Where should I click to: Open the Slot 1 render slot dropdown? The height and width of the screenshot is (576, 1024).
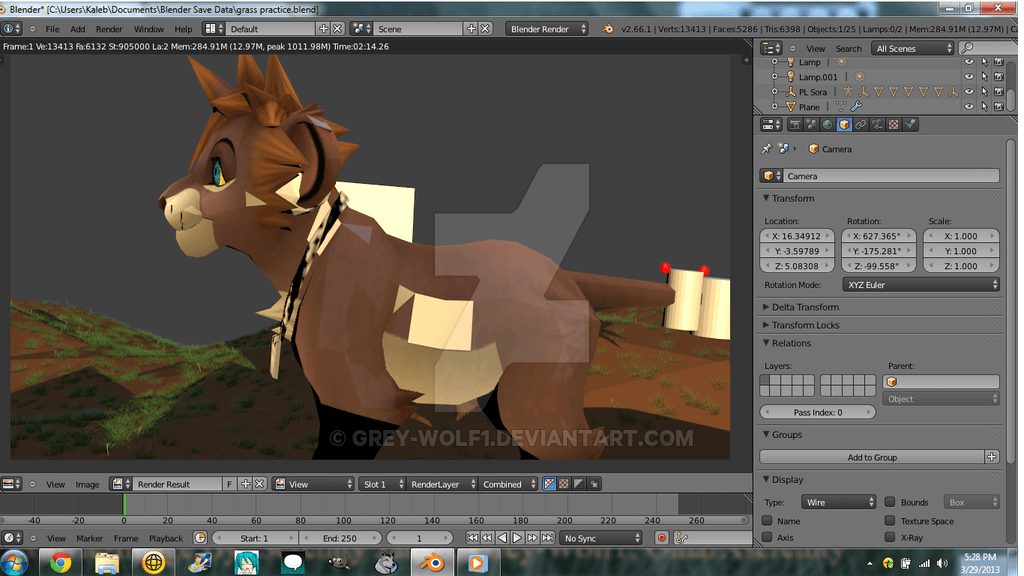click(x=383, y=484)
